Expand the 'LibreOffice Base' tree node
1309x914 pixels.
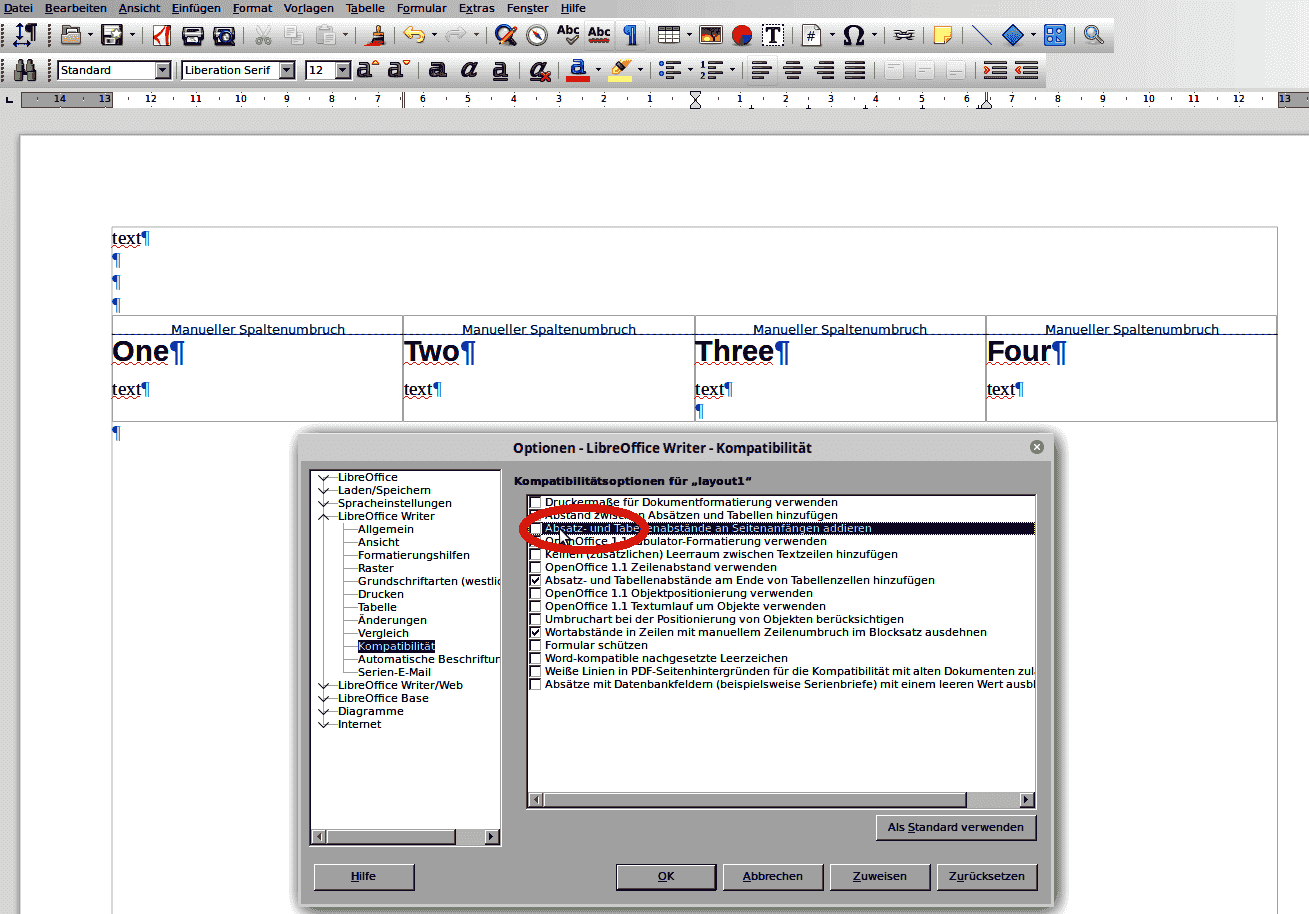point(324,698)
